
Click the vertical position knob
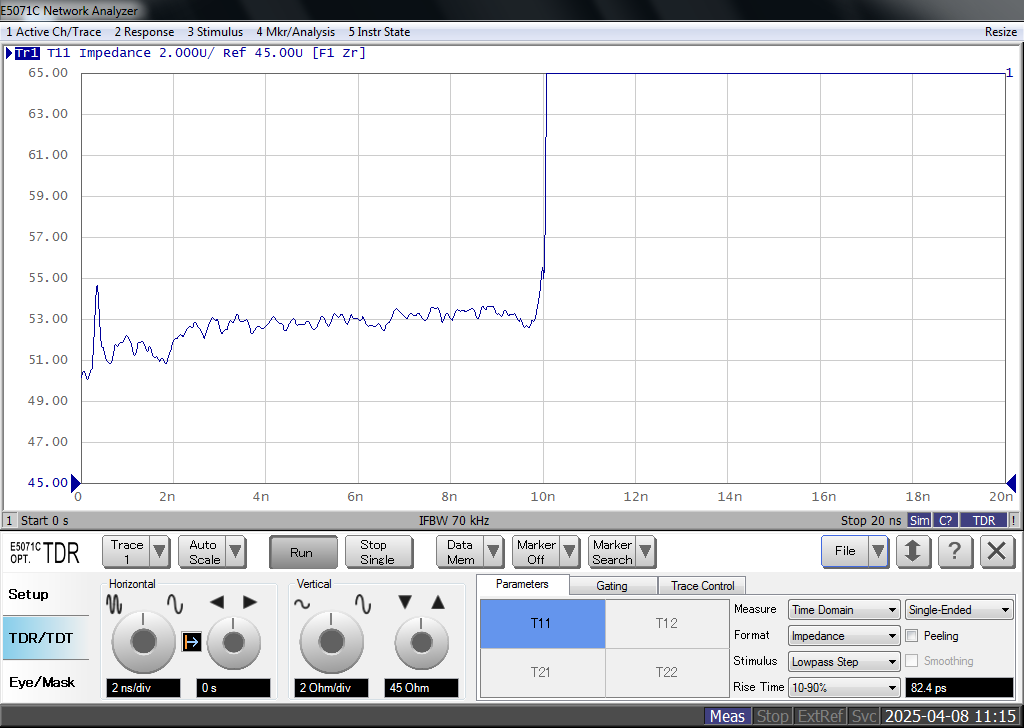coord(421,642)
